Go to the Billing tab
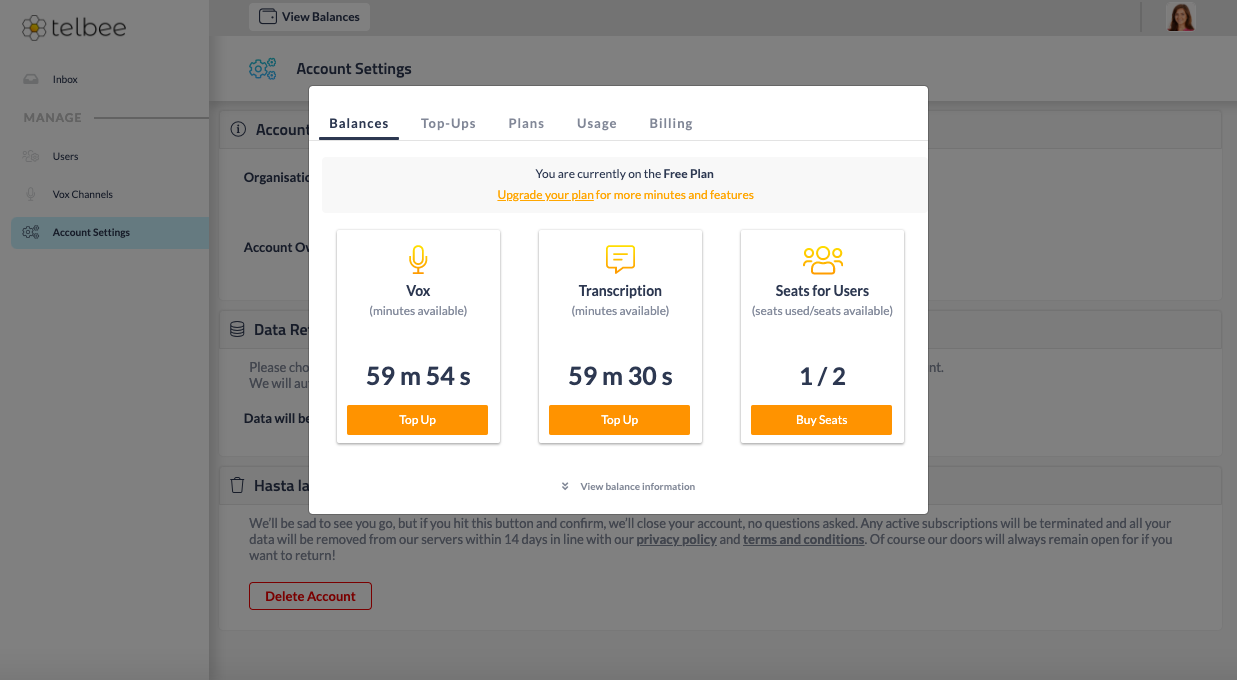Viewport: 1237px width, 680px height. [670, 123]
